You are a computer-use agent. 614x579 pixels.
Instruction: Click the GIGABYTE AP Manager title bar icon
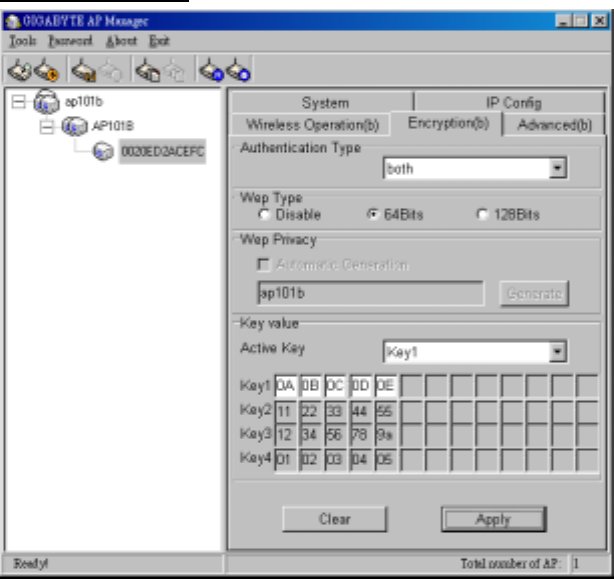[x=13, y=21]
